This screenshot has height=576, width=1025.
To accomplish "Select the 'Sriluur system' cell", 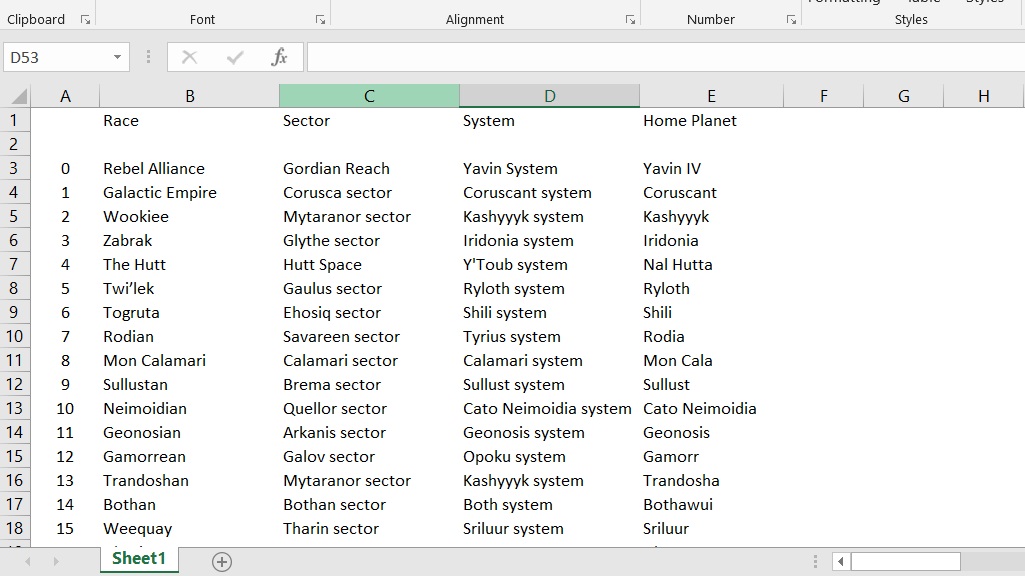I will [x=550, y=528].
